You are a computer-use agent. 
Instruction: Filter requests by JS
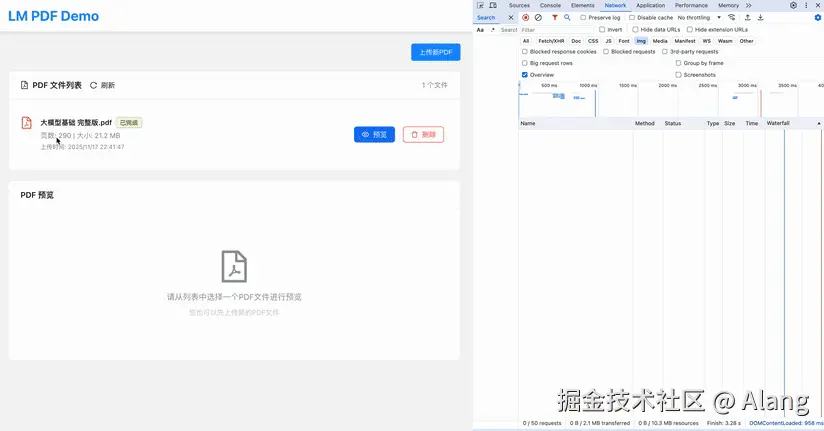tap(609, 41)
